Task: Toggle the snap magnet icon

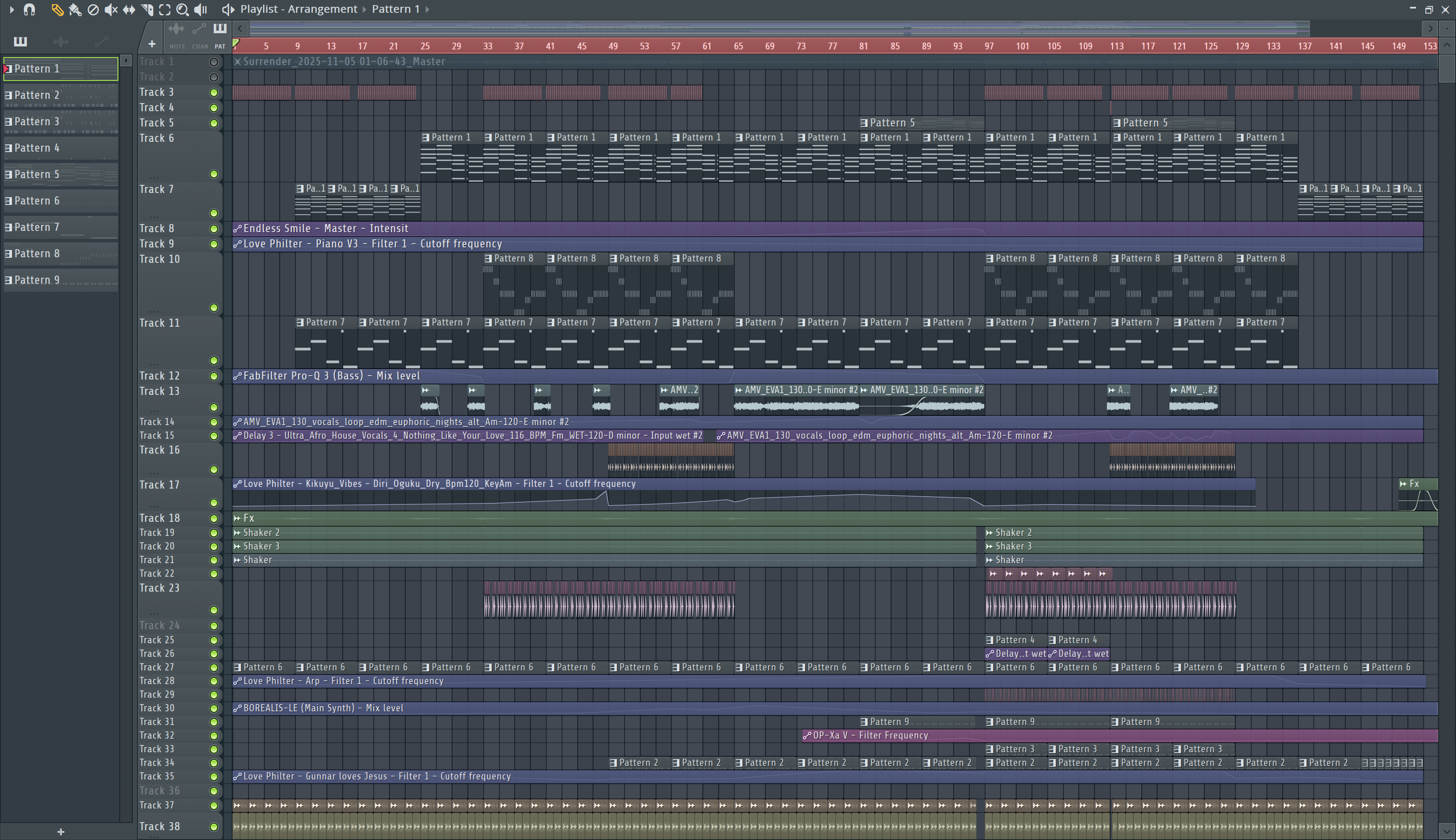Action: (x=29, y=9)
